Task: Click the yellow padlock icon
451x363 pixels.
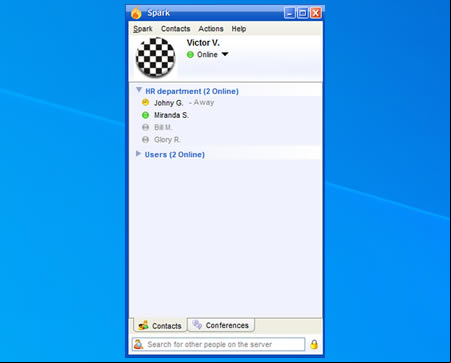Action: tap(314, 344)
